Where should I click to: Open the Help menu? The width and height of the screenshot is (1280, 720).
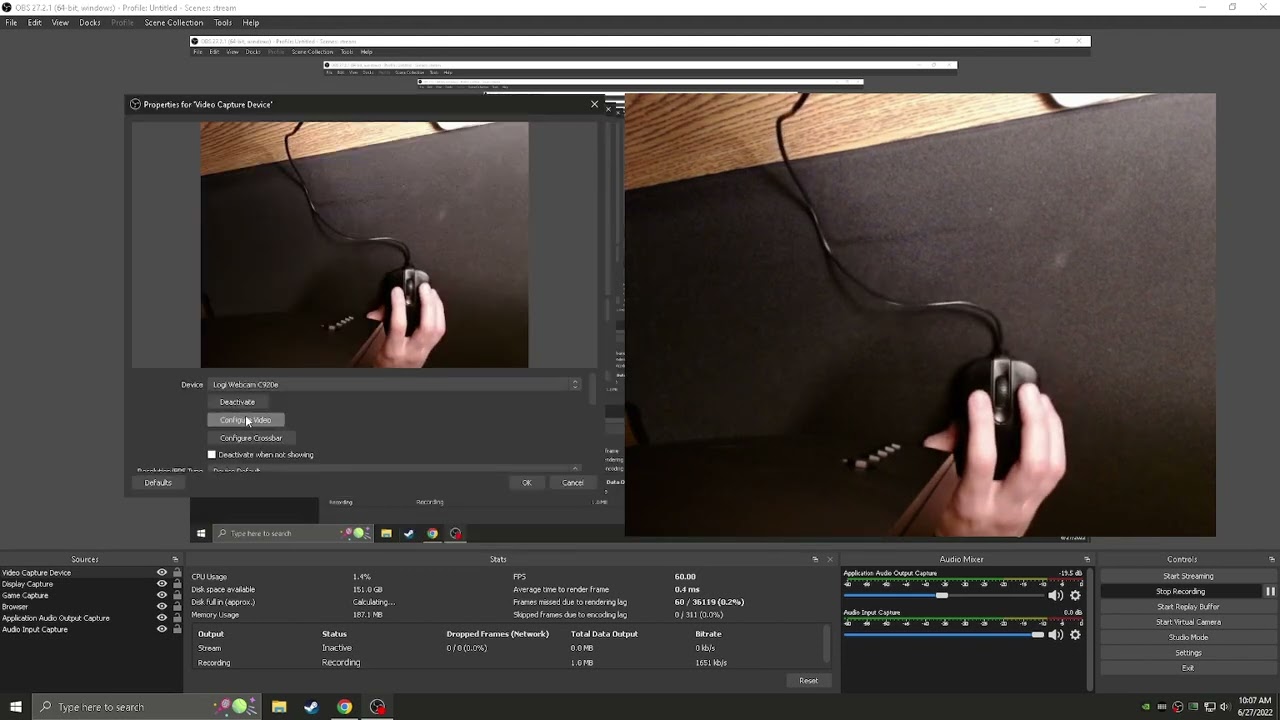tap(251, 22)
